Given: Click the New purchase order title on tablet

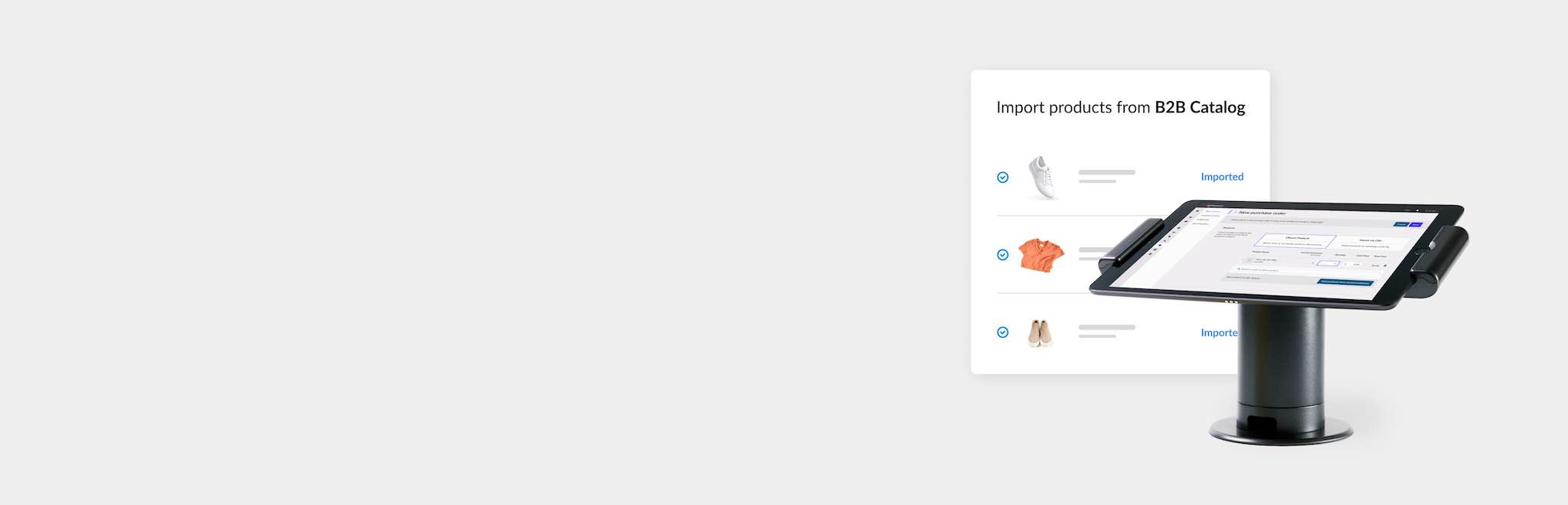Looking at the screenshot, I should (x=1263, y=213).
